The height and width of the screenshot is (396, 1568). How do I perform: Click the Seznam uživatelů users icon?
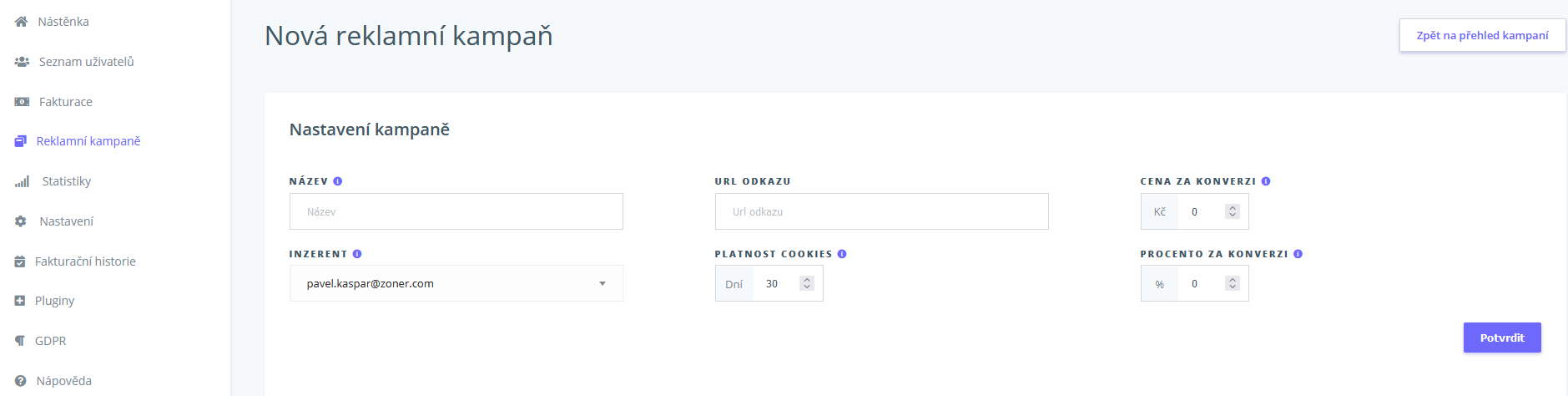pyautogui.click(x=22, y=62)
